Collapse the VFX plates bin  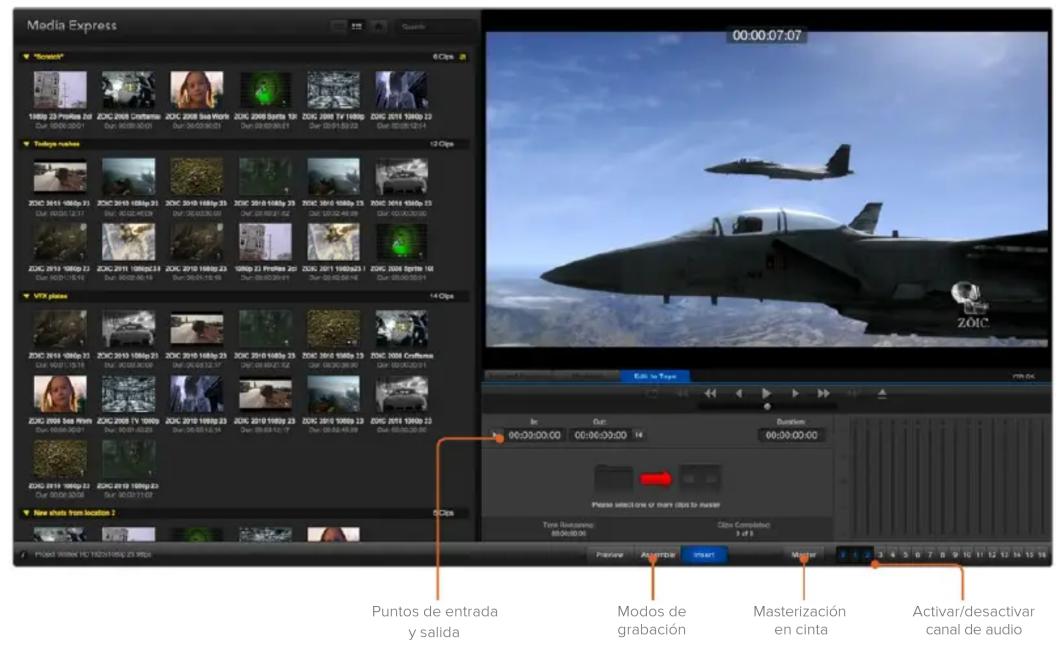(26, 297)
